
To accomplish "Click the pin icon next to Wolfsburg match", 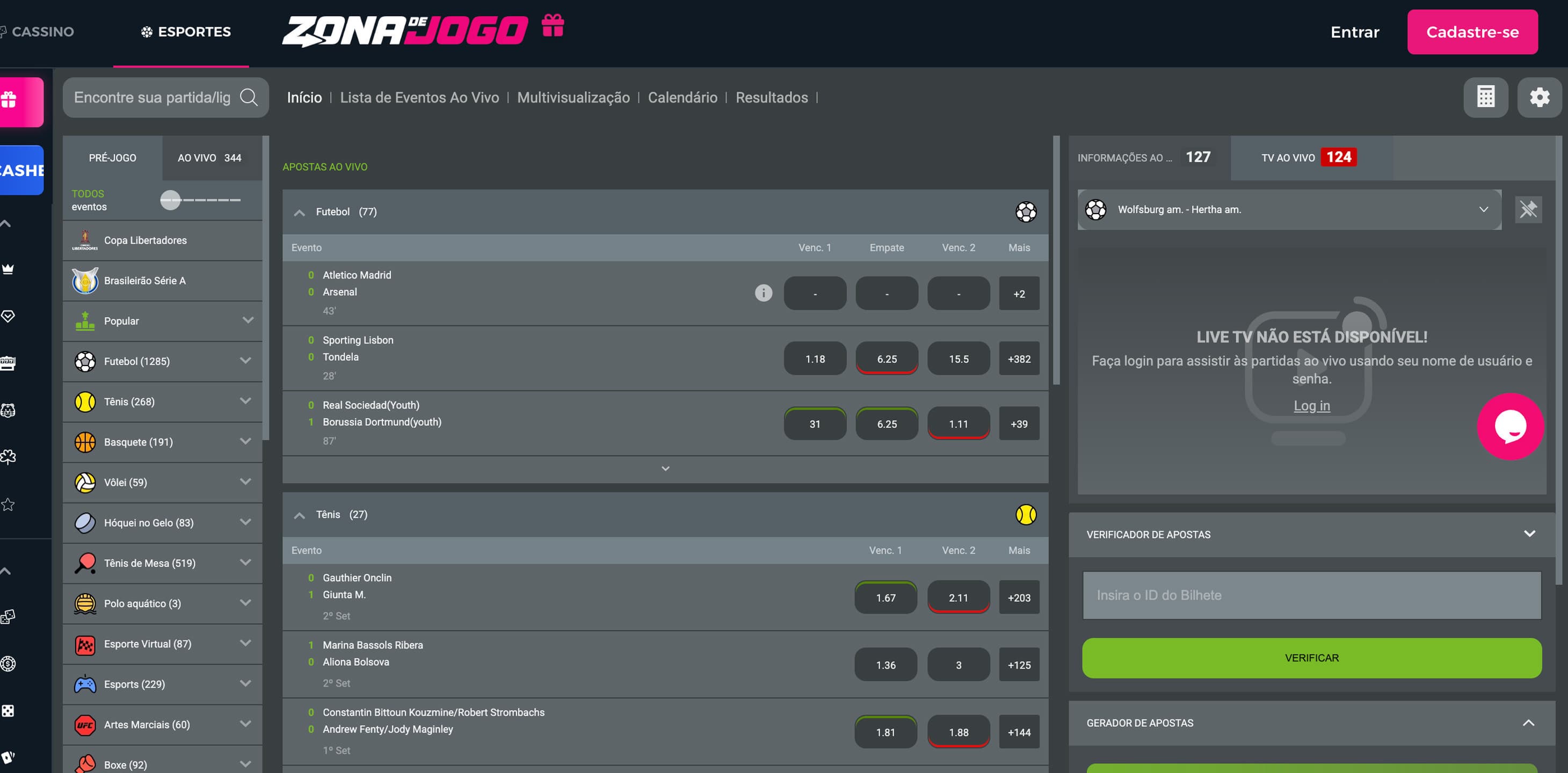I will [1528, 209].
